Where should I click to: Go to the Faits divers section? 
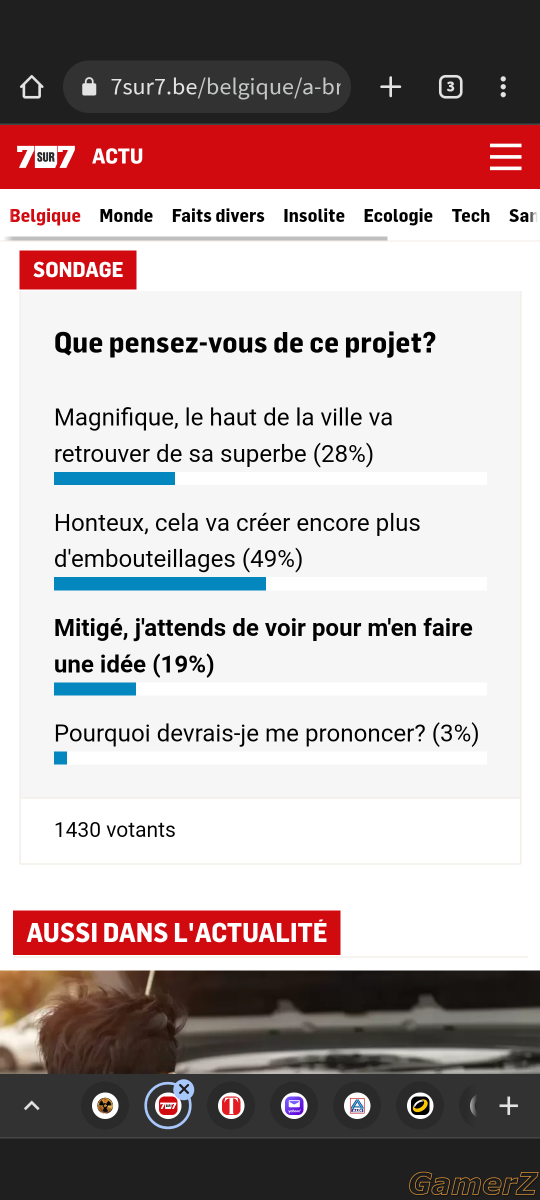coord(218,216)
